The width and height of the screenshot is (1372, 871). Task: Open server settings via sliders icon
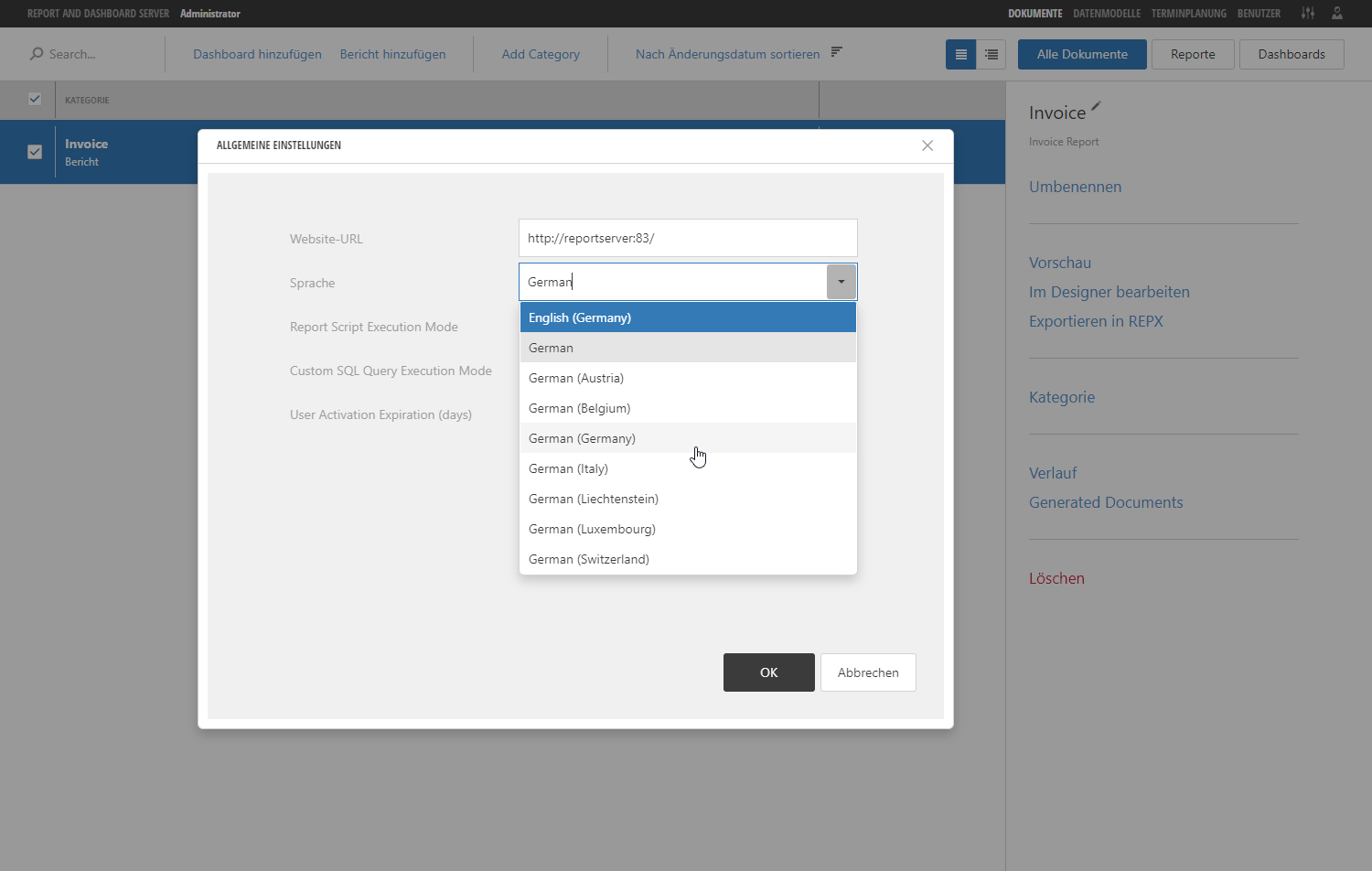[1307, 13]
